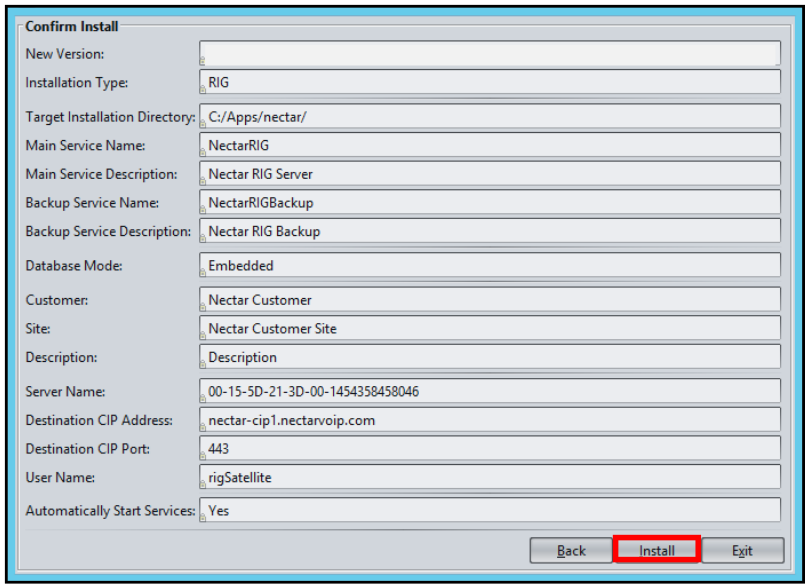Select the 'Backup Service Name:' label
The height and width of the screenshot is (588, 810).
(92, 203)
